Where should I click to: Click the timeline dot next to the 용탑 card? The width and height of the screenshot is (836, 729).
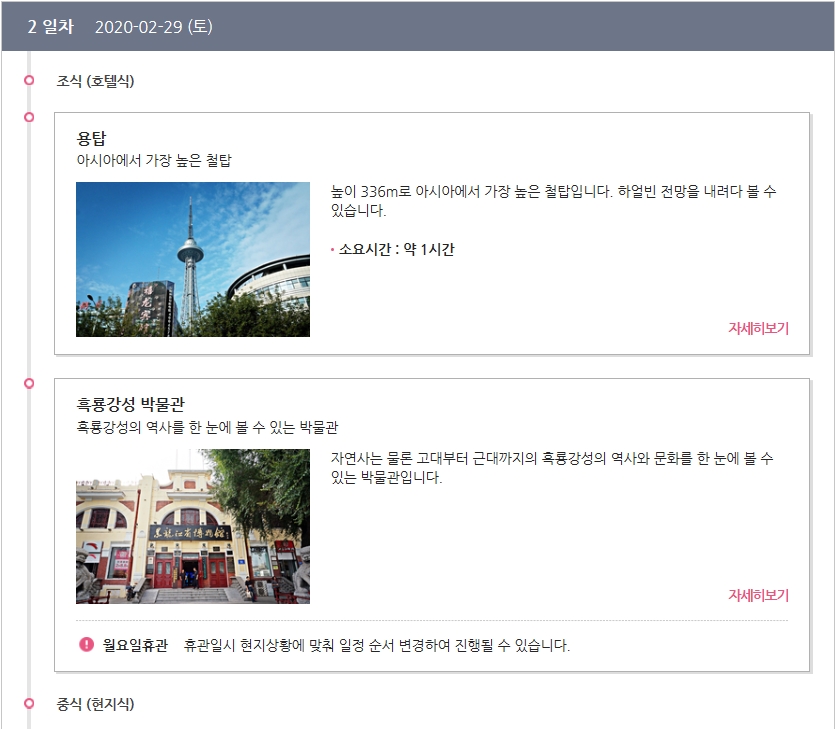[29, 117]
